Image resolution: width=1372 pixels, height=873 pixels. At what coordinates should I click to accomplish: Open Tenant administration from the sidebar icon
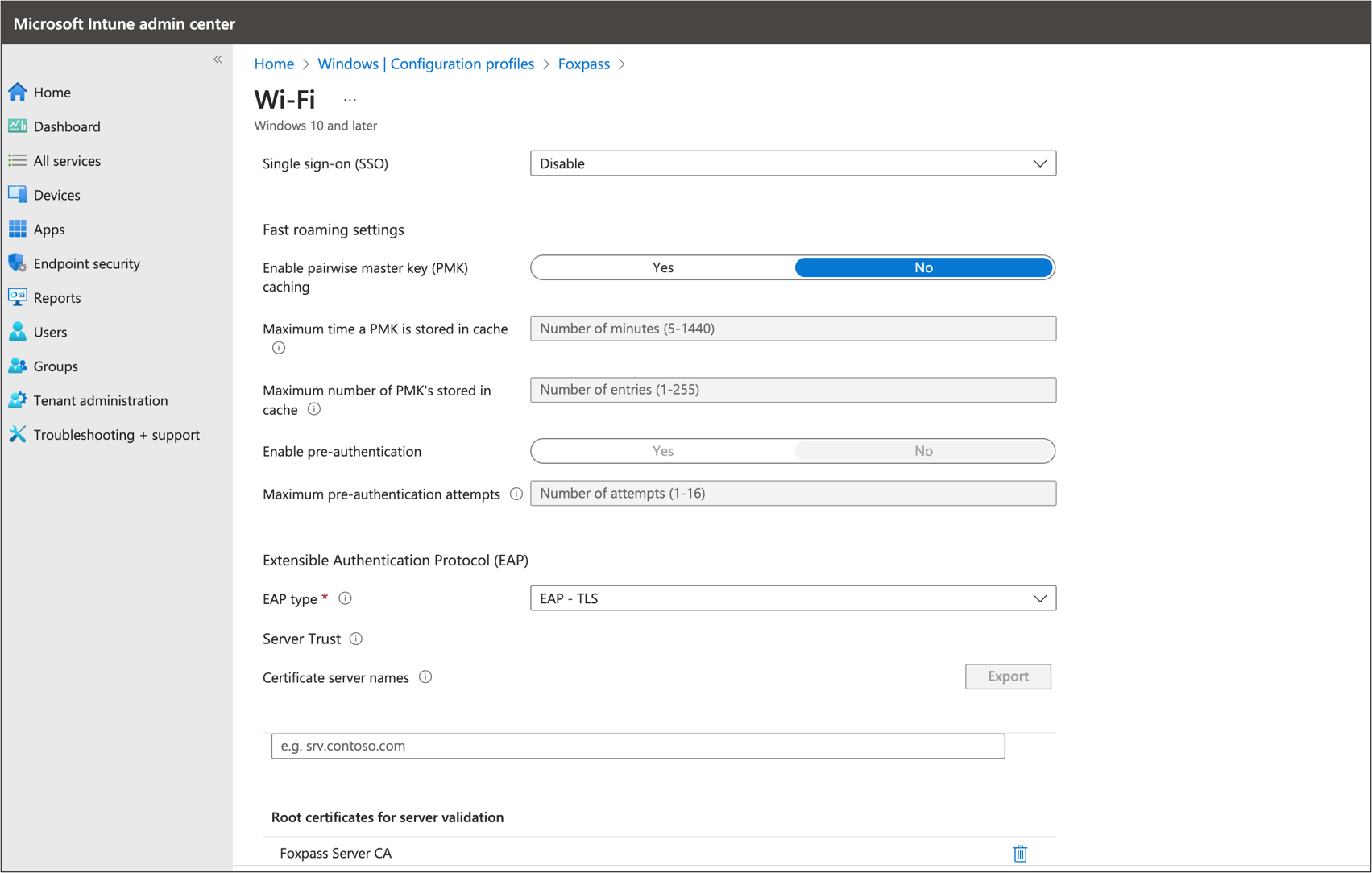click(x=18, y=400)
